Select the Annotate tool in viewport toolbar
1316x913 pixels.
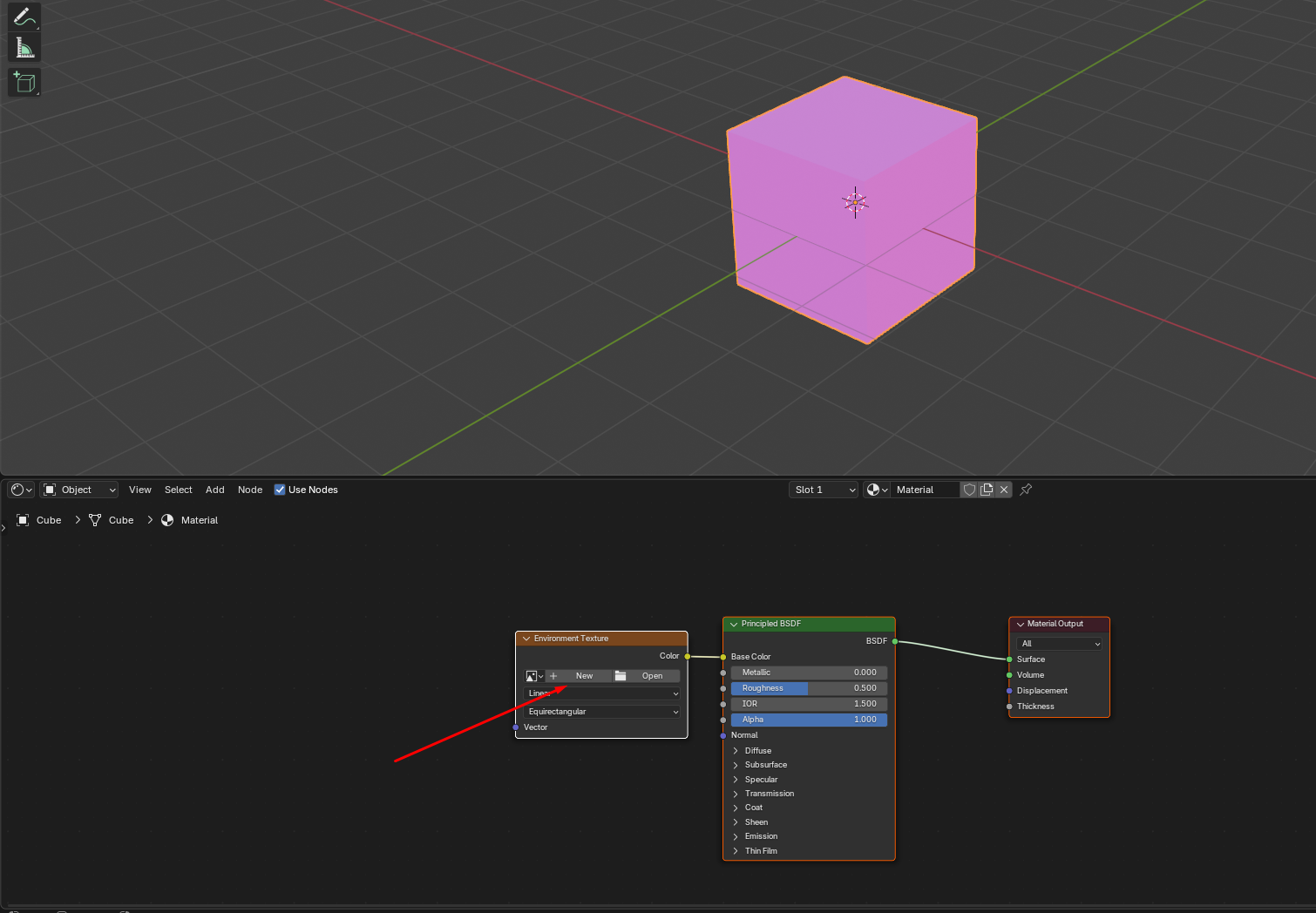click(24, 17)
